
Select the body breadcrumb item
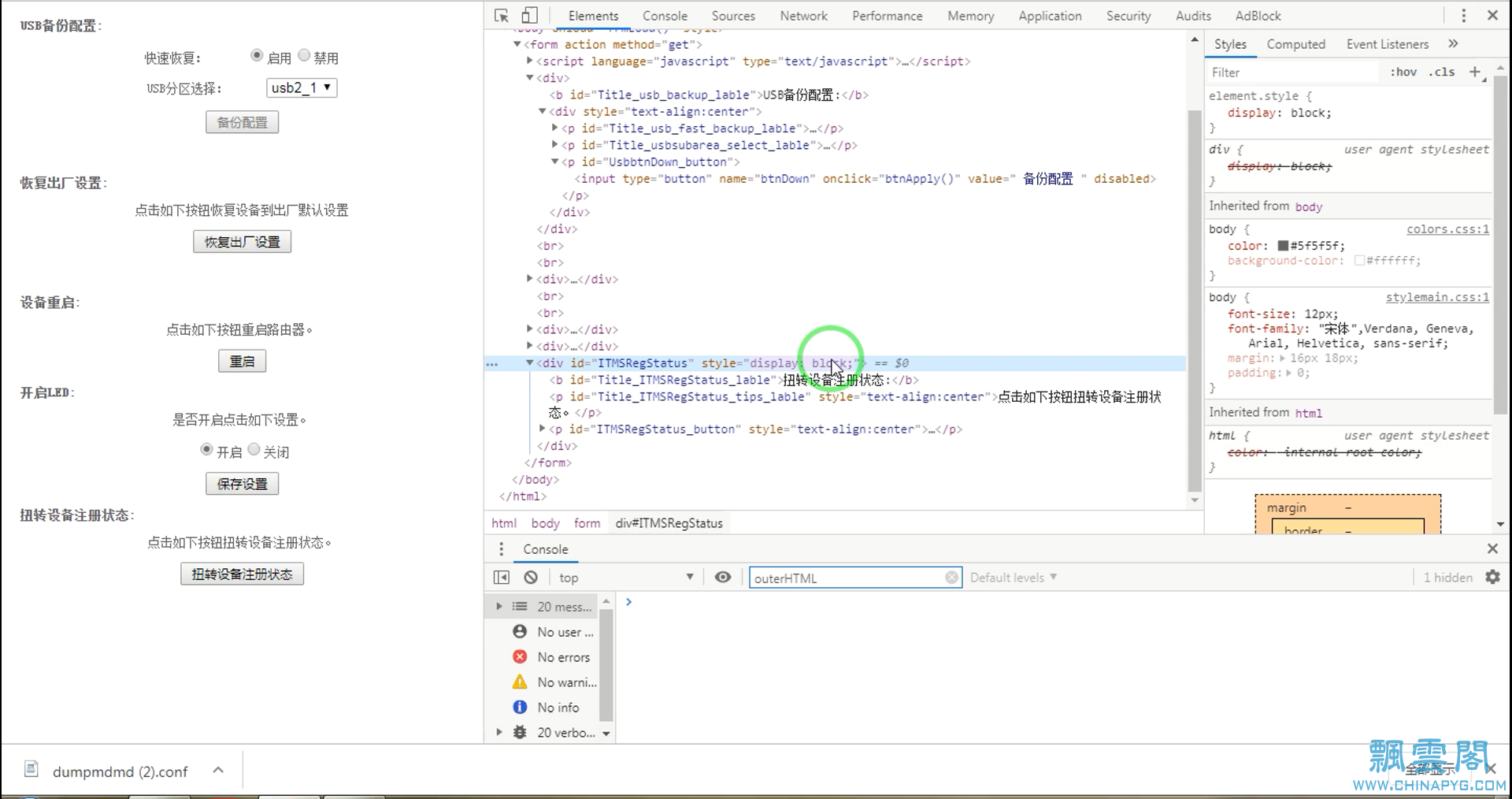(x=545, y=523)
